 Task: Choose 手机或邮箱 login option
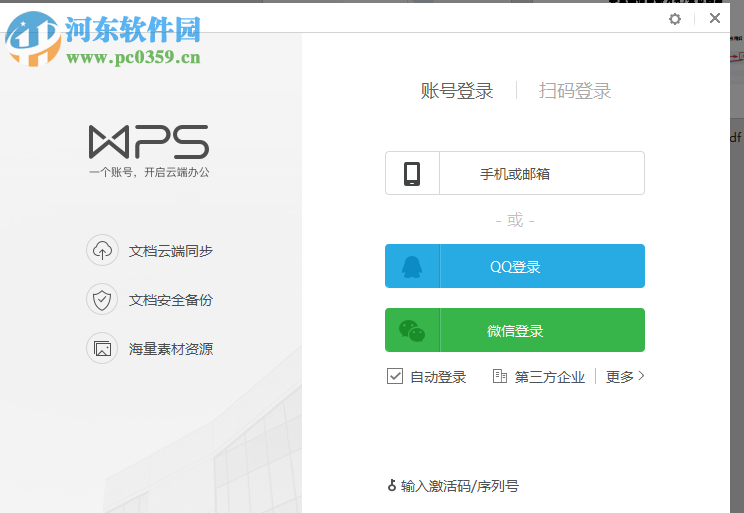(x=515, y=173)
